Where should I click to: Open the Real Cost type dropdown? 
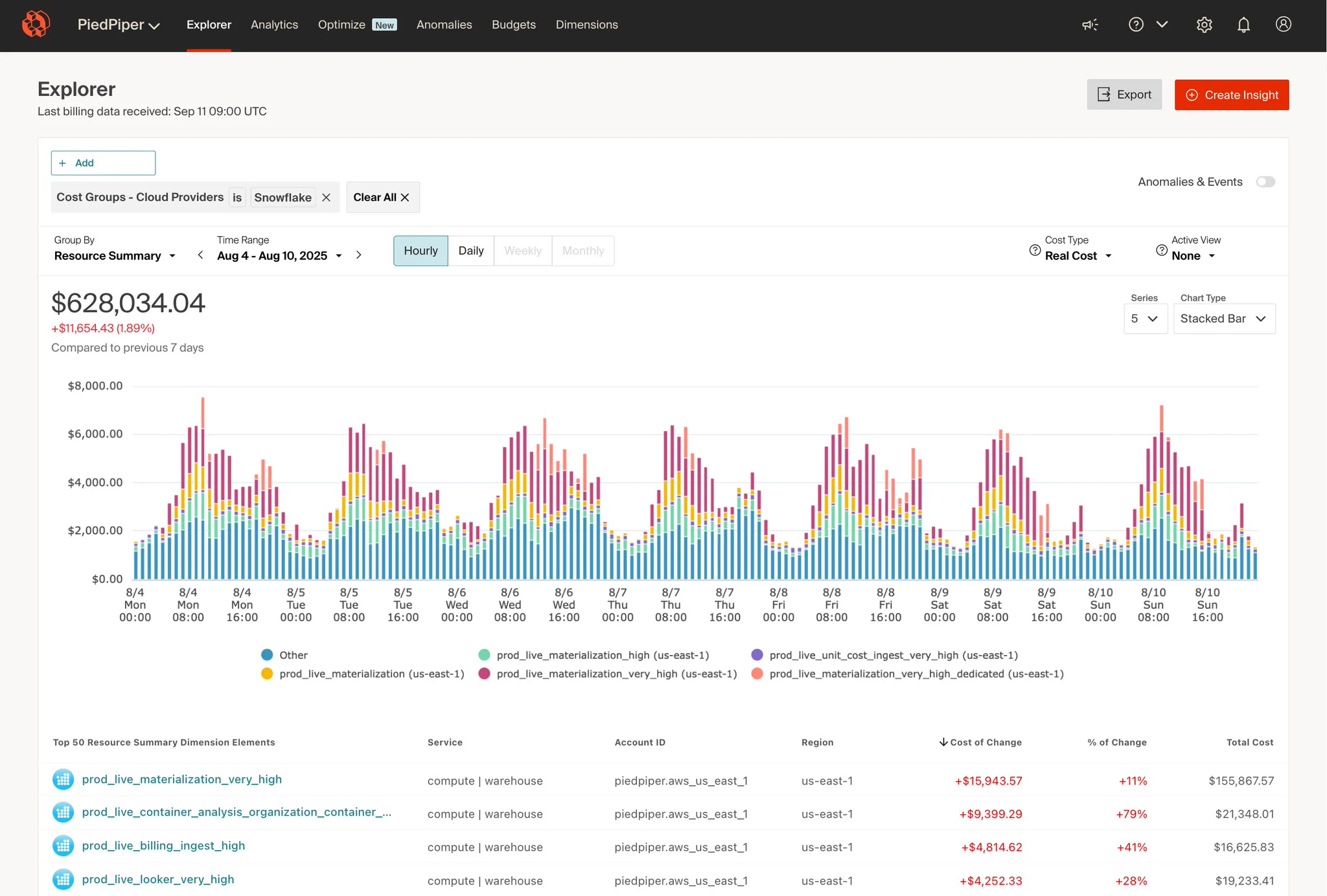[x=1078, y=256]
